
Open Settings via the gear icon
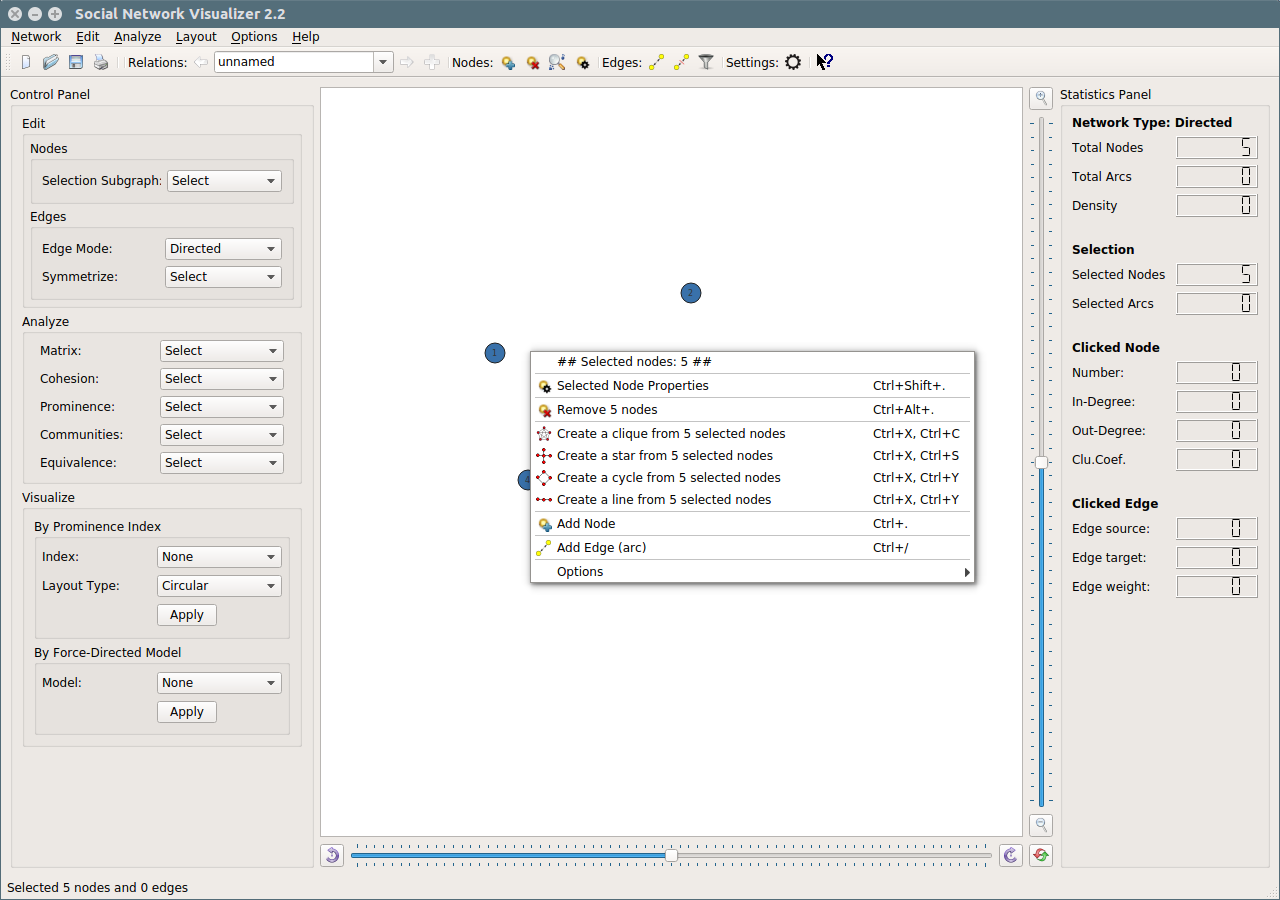pyautogui.click(x=793, y=62)
